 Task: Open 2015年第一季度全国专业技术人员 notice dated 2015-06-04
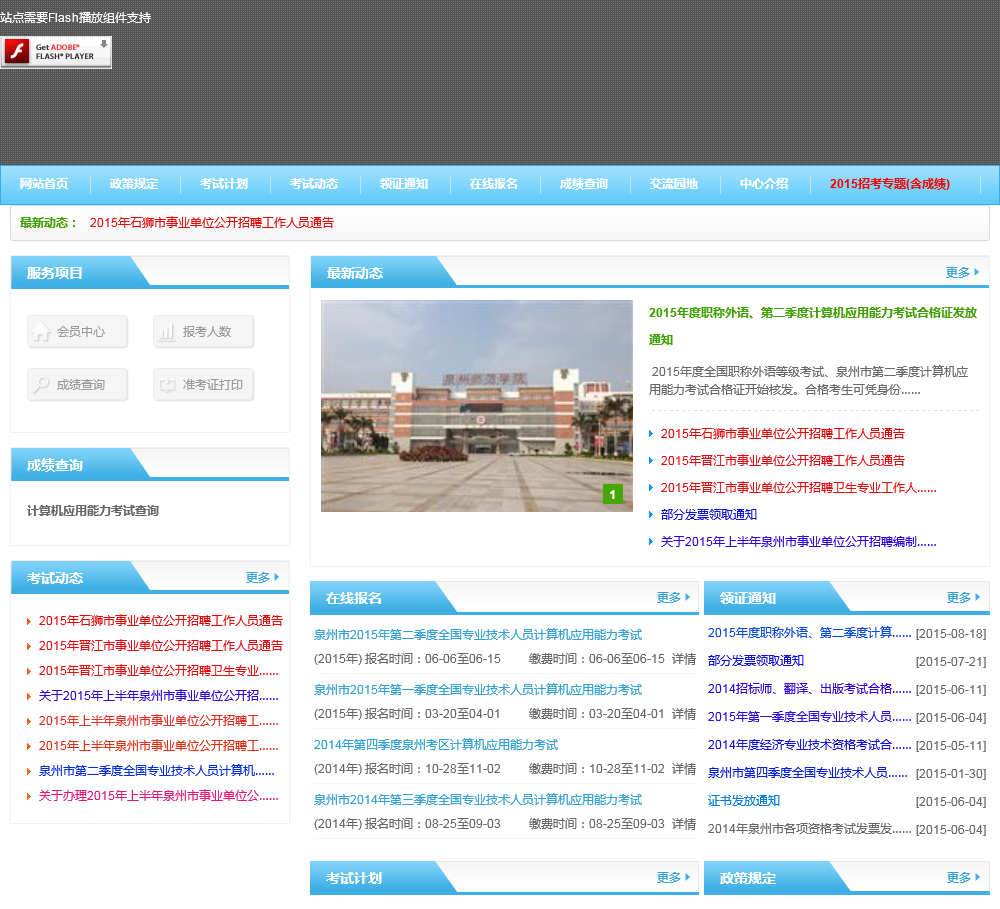coord(809,717)
